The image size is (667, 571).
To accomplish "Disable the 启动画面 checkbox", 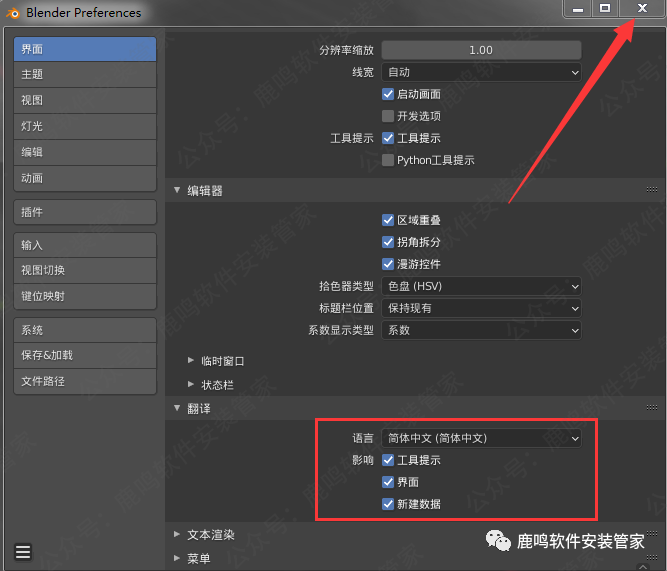I will point(388,94).
